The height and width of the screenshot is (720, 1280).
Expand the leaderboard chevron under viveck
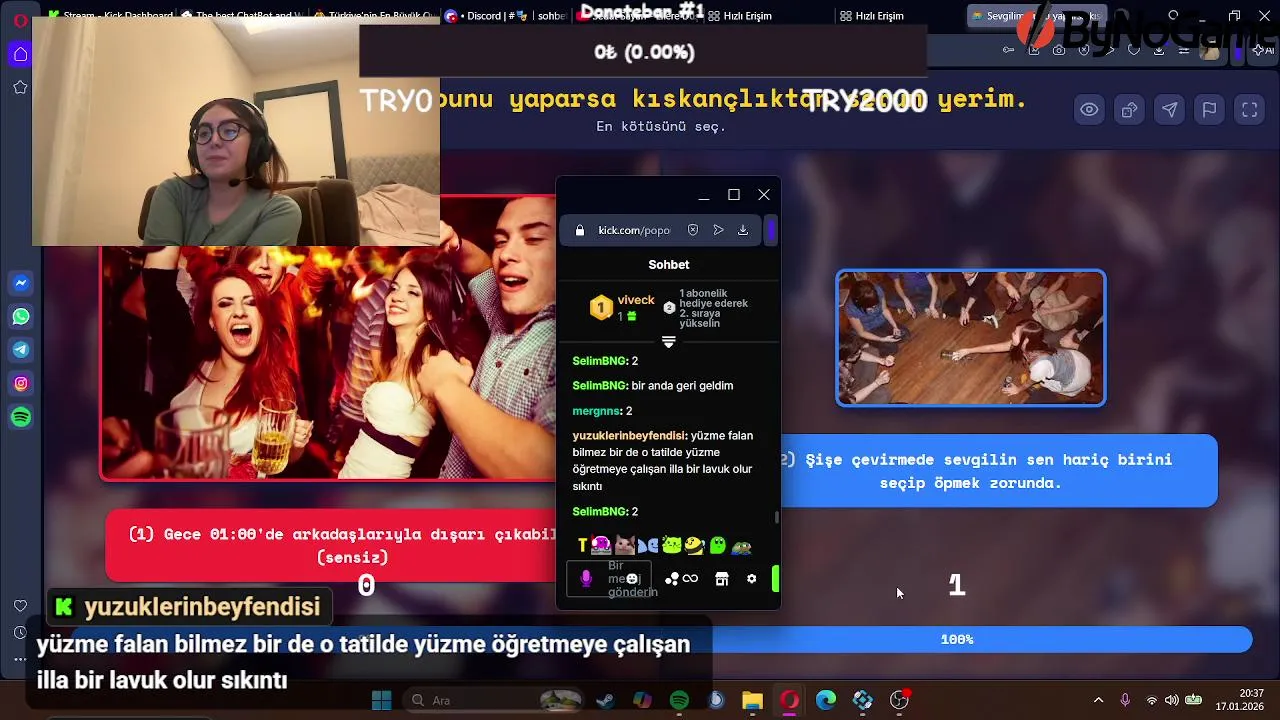(669, 342)
